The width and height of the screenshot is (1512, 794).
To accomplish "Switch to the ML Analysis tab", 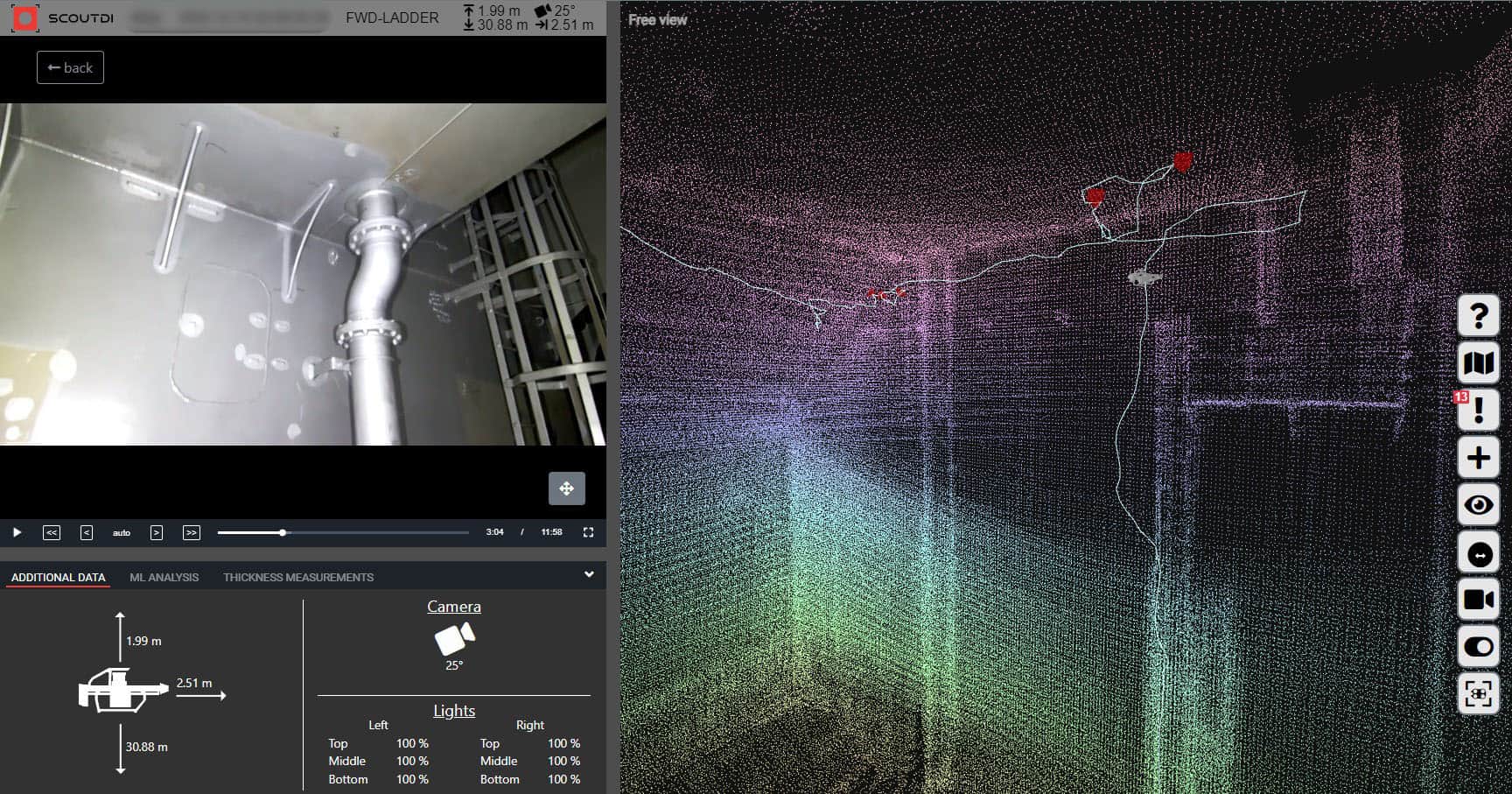I will pyautogui.click(x=164, y=577).
